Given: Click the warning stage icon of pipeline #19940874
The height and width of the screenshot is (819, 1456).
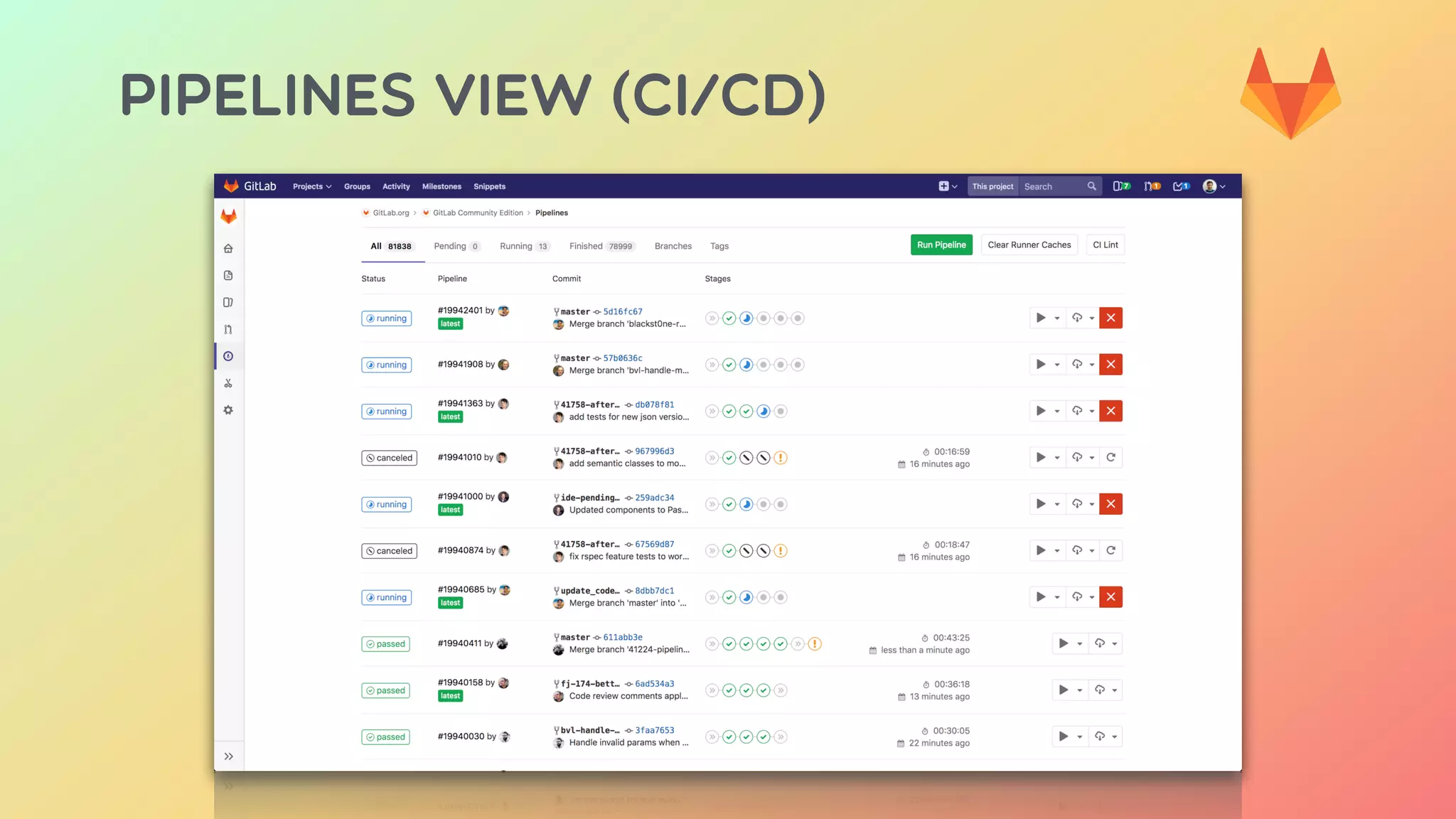Looking at the screenshot, I should pos(781,551).
